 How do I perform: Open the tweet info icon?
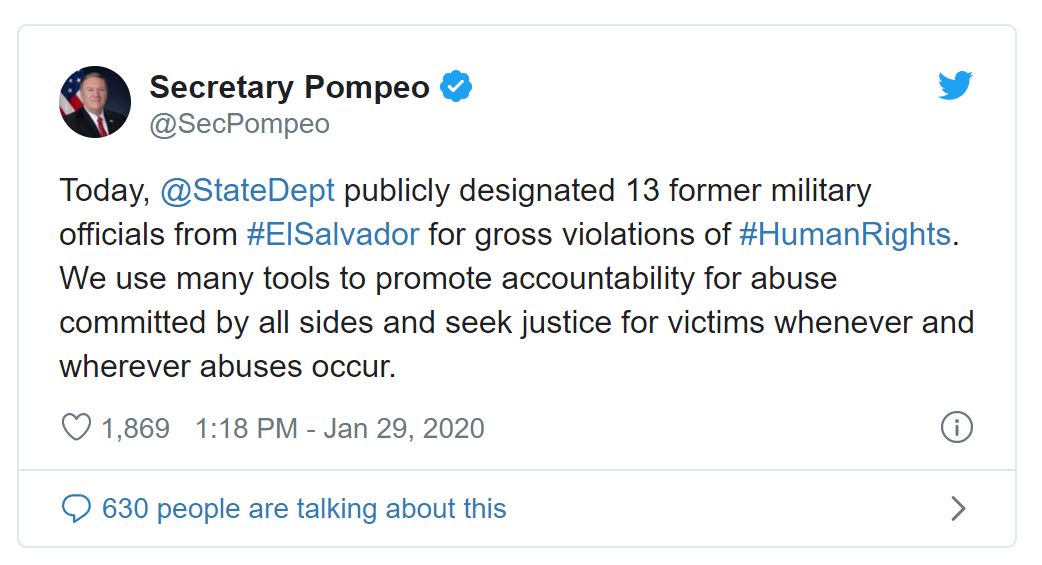click(x=957, y=428)
